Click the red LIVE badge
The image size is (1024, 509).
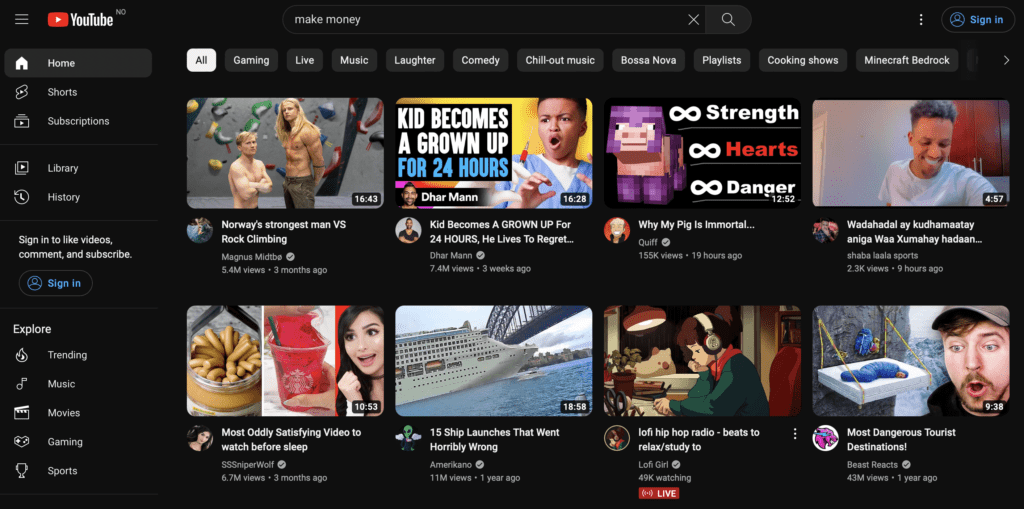[x=659, y=493]
